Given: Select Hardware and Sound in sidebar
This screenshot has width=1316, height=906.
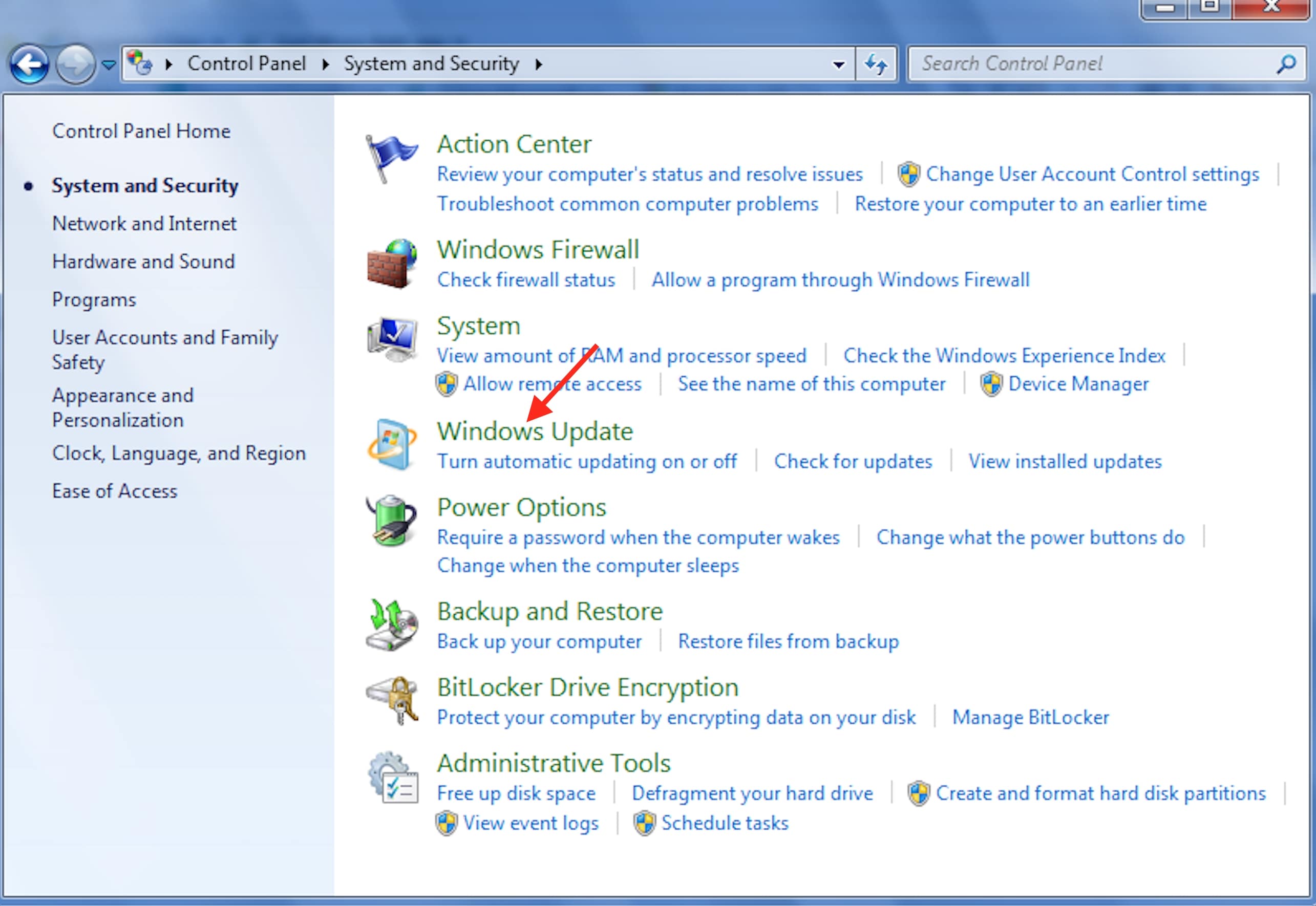Looking at the screenshot, I should coord(143,262).
